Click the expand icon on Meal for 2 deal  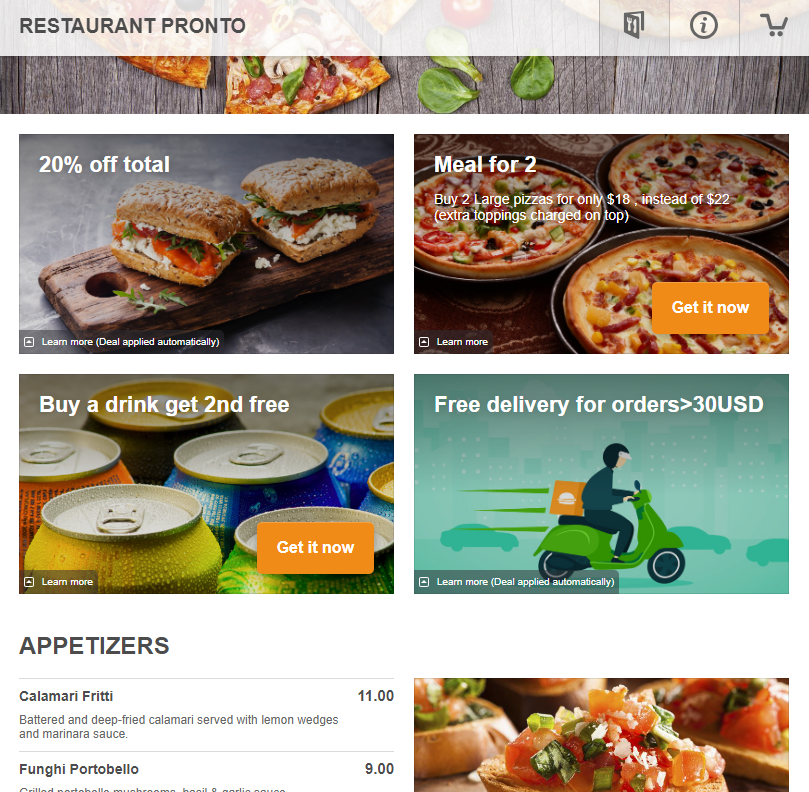pyautogui.click(x=424, y=342)
